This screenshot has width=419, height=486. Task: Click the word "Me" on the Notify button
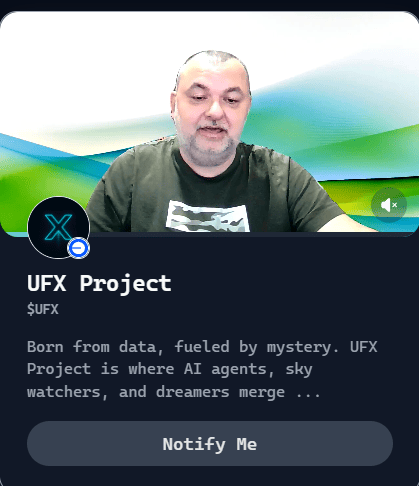tap(247, 444)
